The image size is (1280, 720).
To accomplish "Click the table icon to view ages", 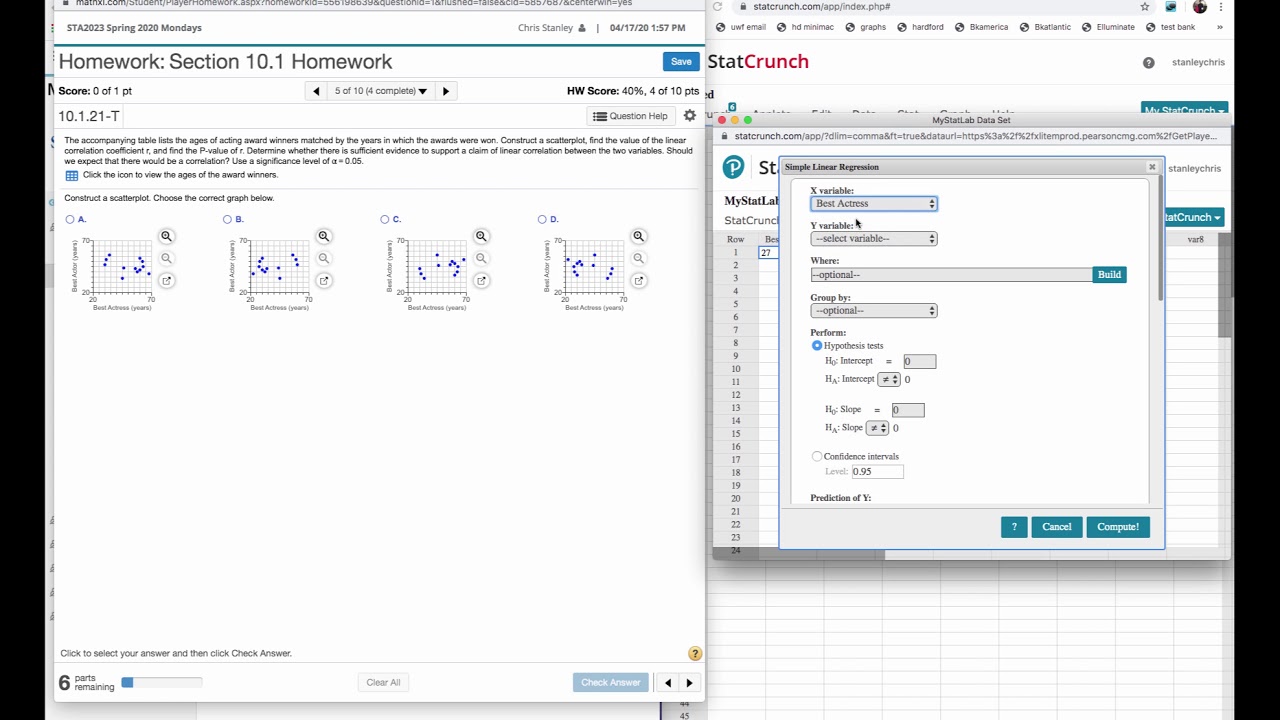I will click(x=72, y=175).
